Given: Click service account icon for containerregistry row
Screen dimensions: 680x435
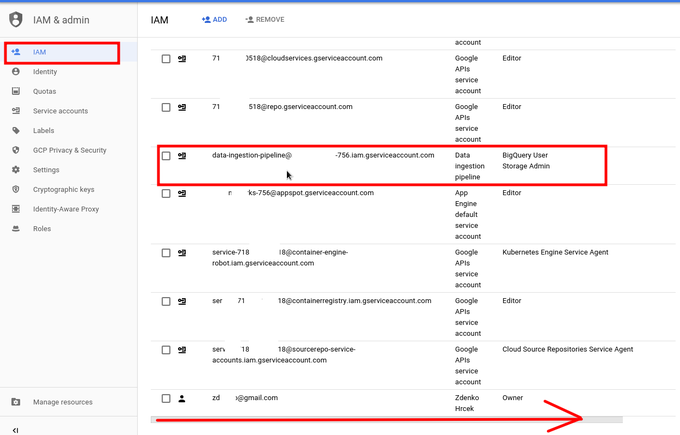Looking at the screenshot, I should point(182,301).
